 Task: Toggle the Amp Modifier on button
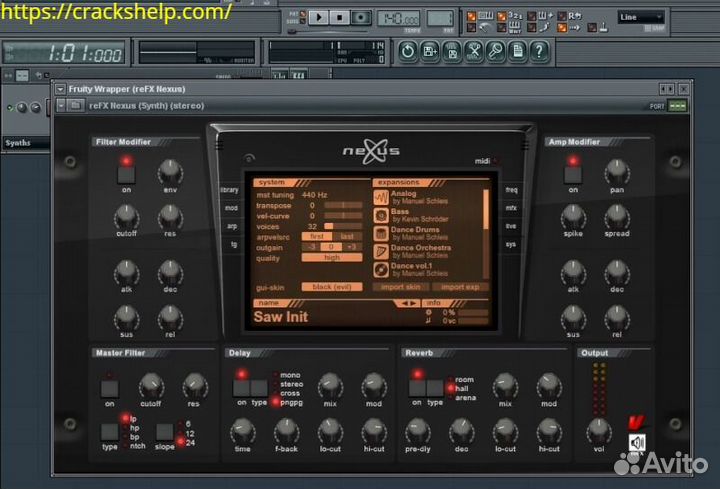[573, 175]
